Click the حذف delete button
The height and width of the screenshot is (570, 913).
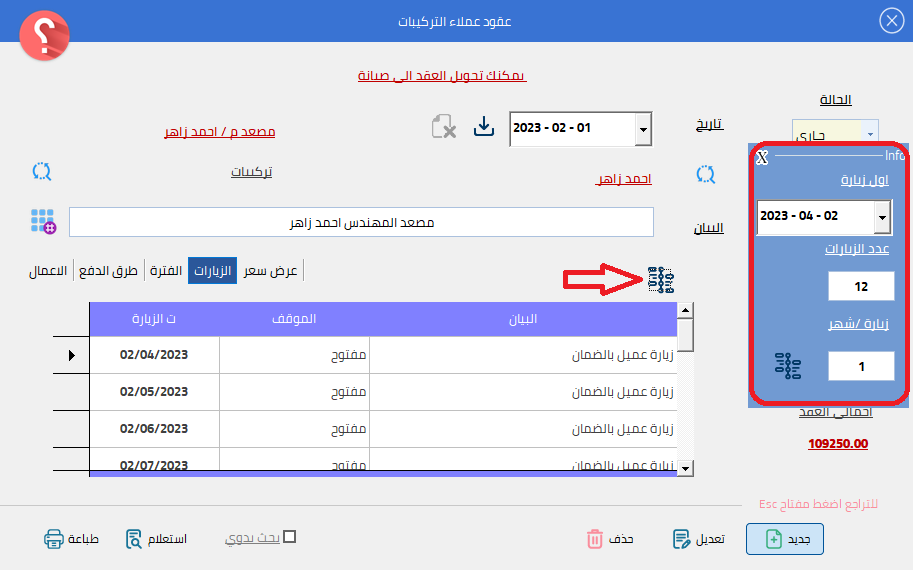(x=610, y=539)
